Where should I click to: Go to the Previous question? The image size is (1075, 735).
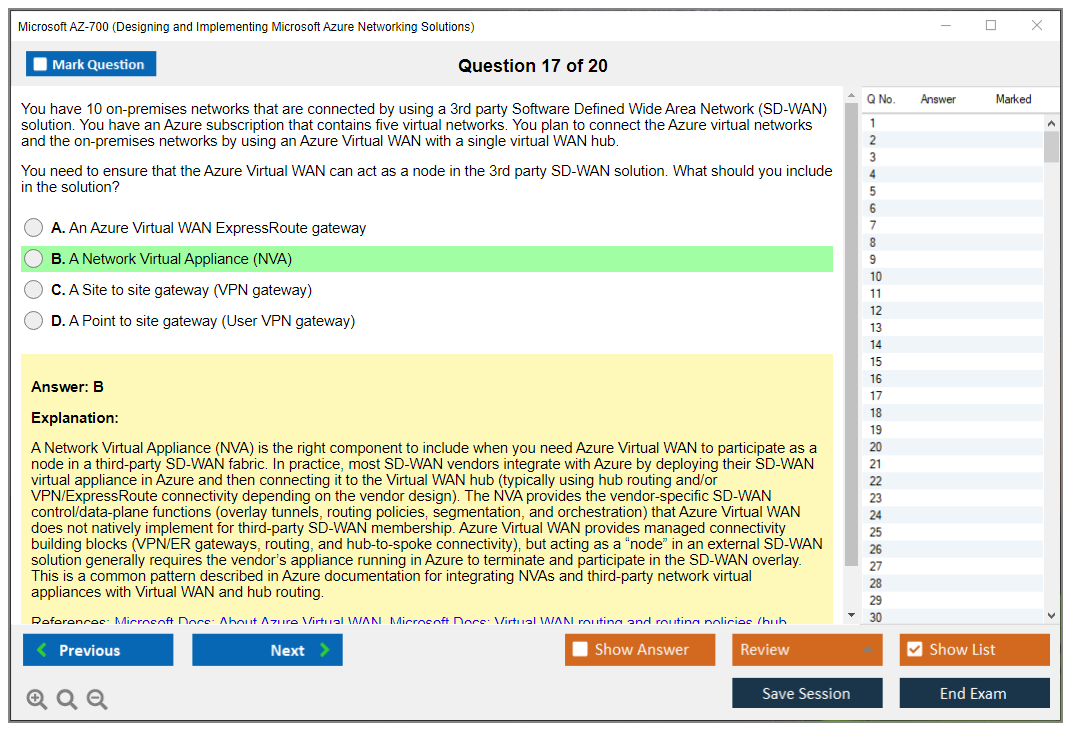(x=98, y=650)
